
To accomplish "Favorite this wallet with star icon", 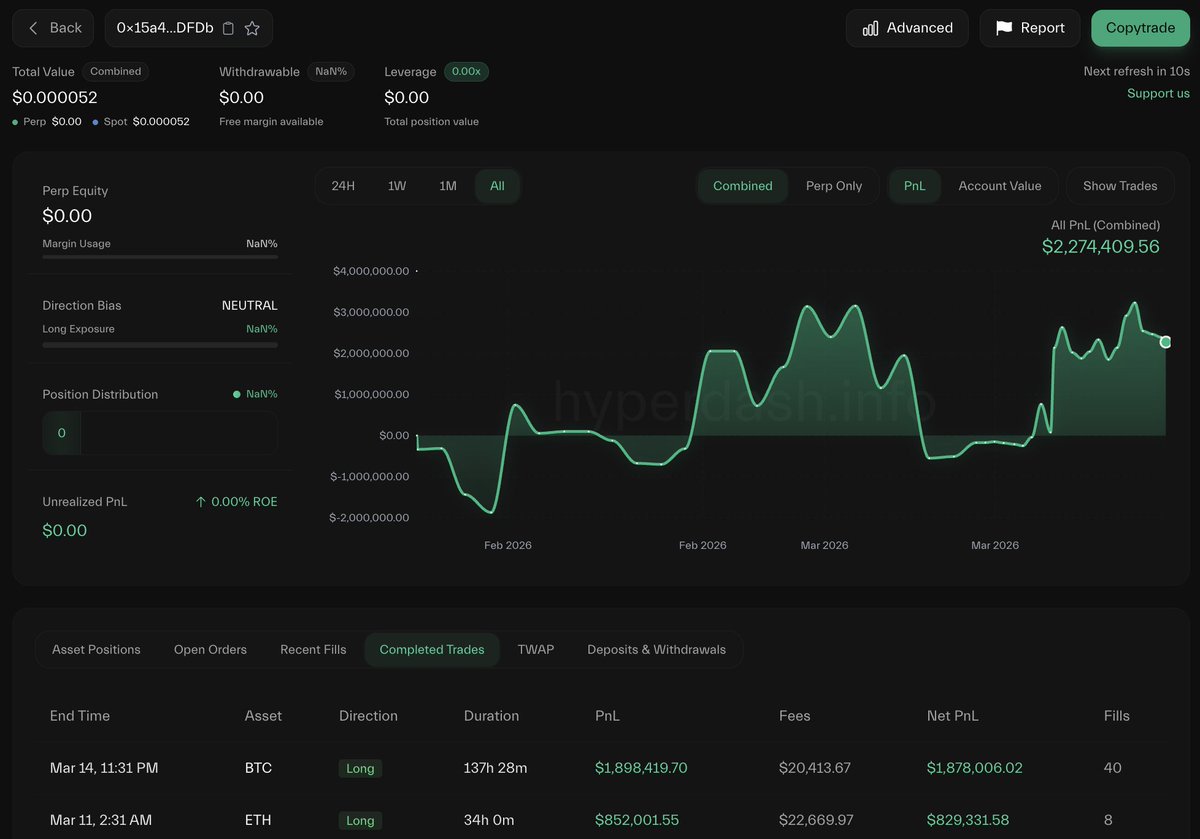I will pyautogui.click(x=252, y=28).
